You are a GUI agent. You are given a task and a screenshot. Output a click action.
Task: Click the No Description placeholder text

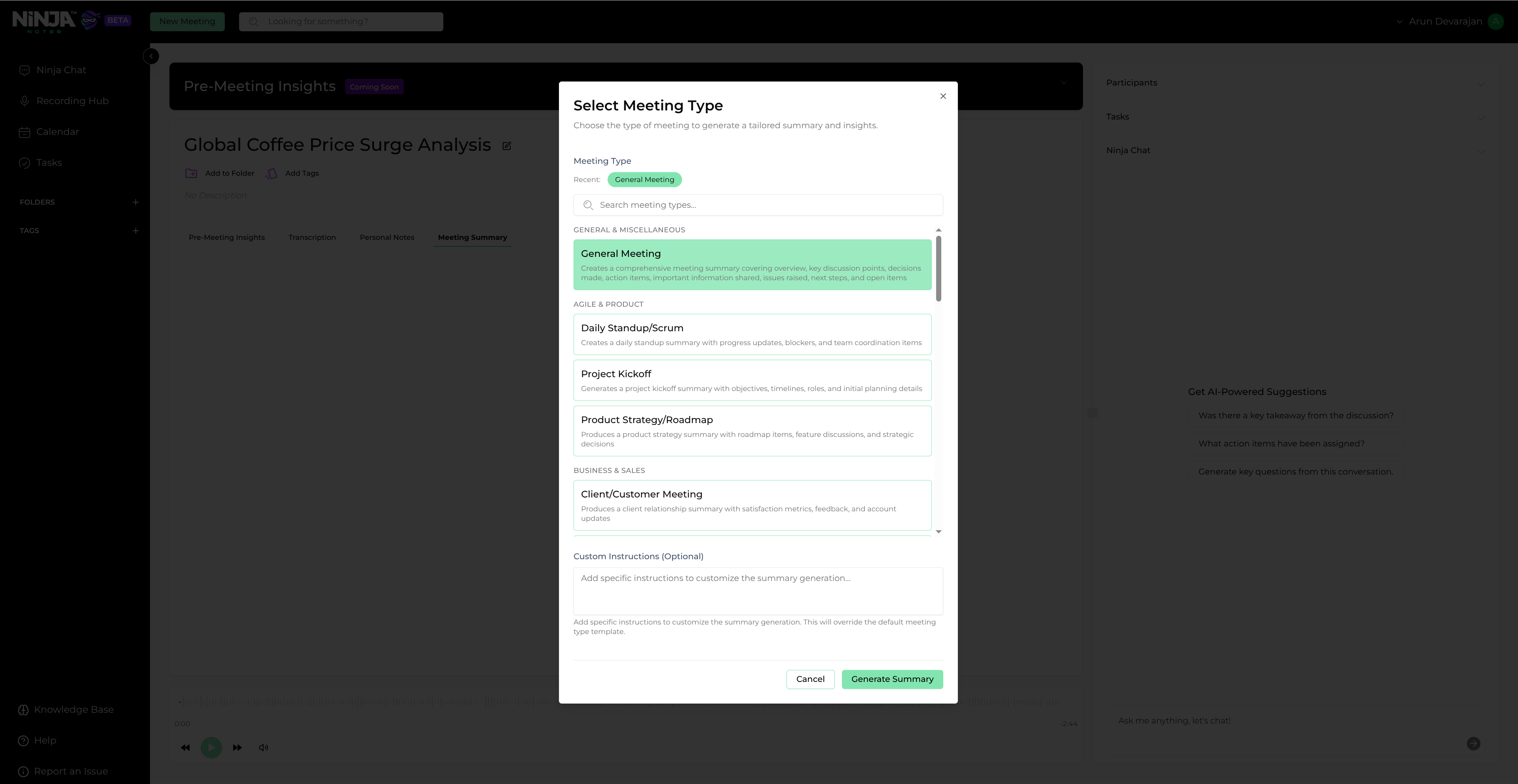tap(215, 195)
